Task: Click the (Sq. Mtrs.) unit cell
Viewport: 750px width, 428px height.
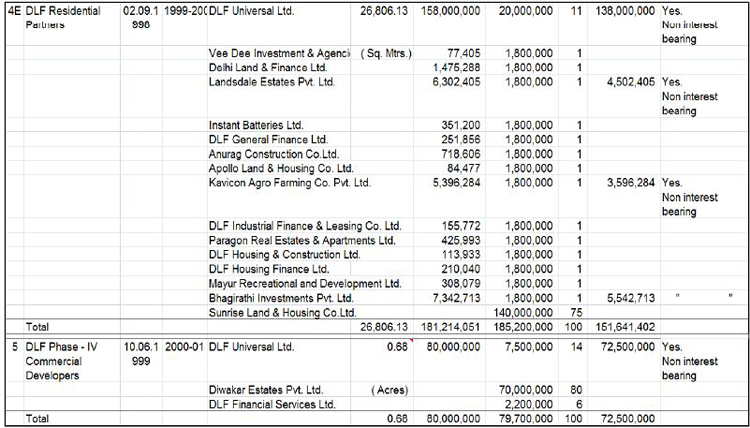Action: (x=385, y=51)
